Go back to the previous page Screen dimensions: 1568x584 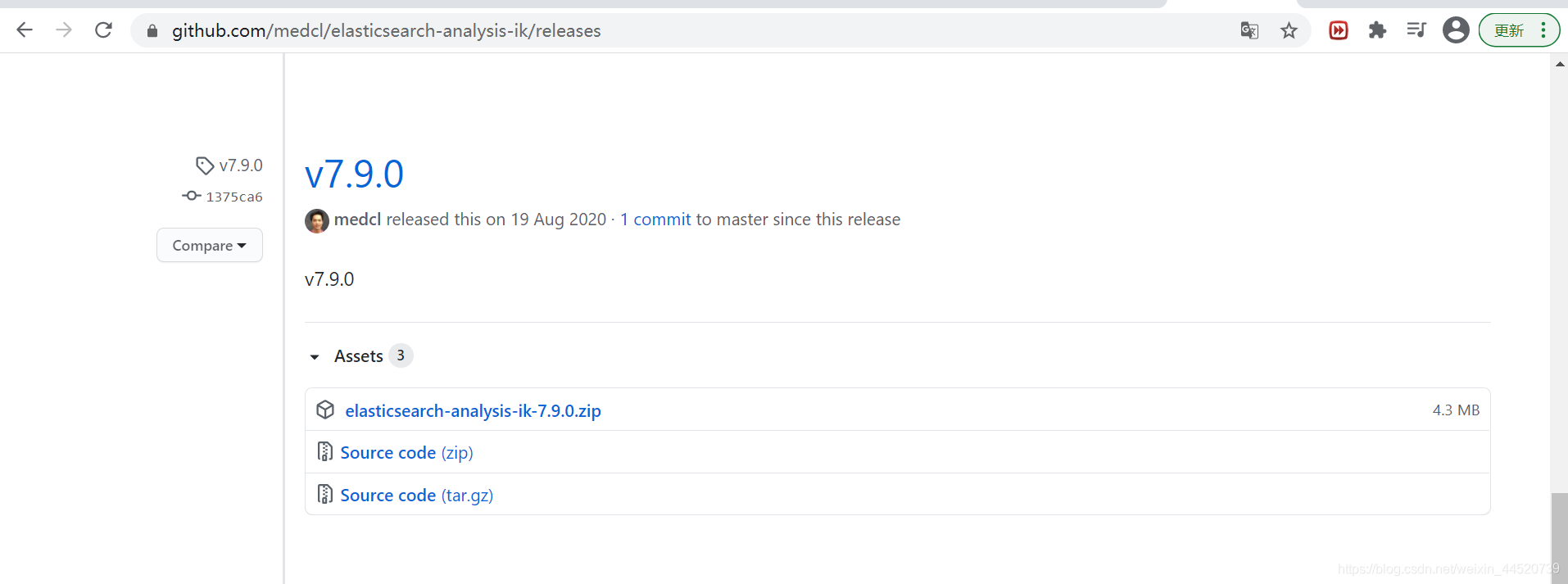click(x=25, y=30)
